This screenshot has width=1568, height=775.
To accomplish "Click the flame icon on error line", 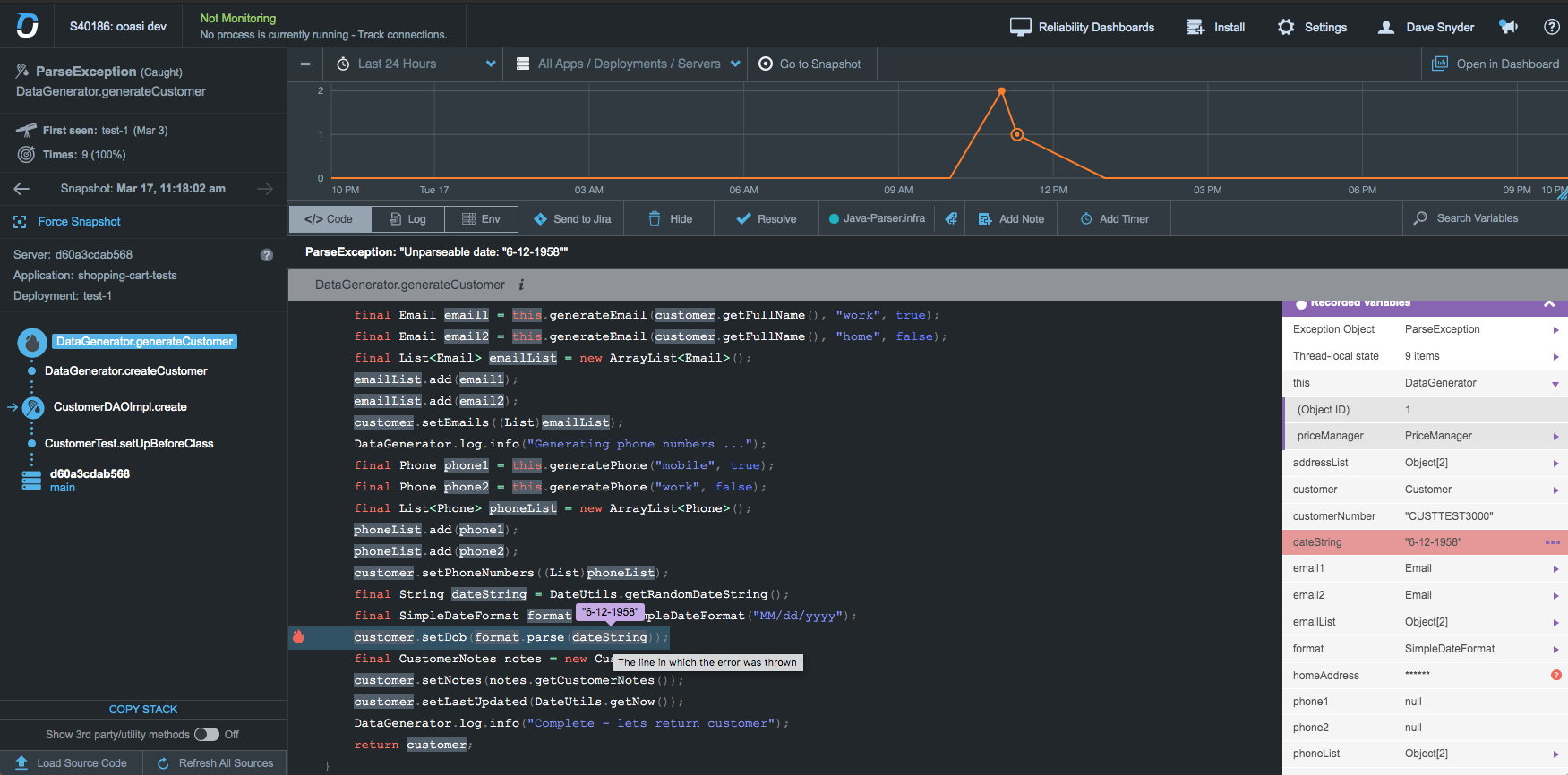I will (x=298, y=637).
